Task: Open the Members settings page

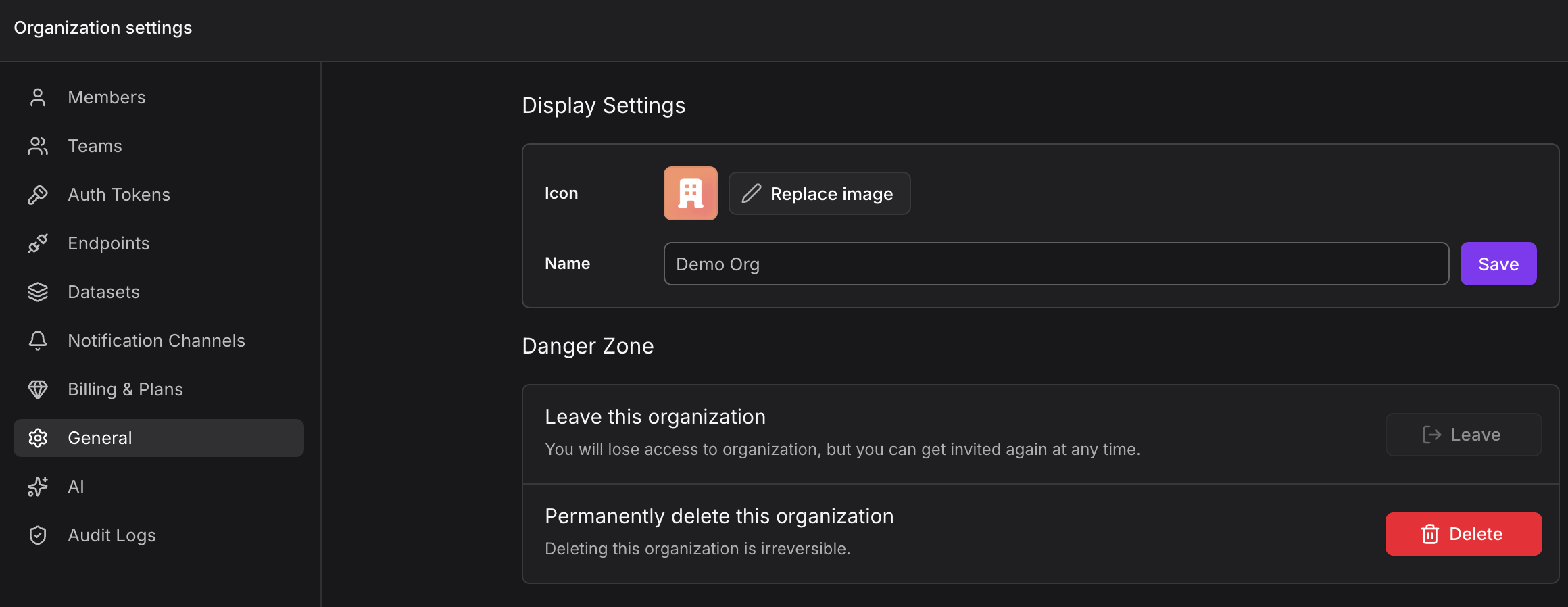Action: (107, 97)
